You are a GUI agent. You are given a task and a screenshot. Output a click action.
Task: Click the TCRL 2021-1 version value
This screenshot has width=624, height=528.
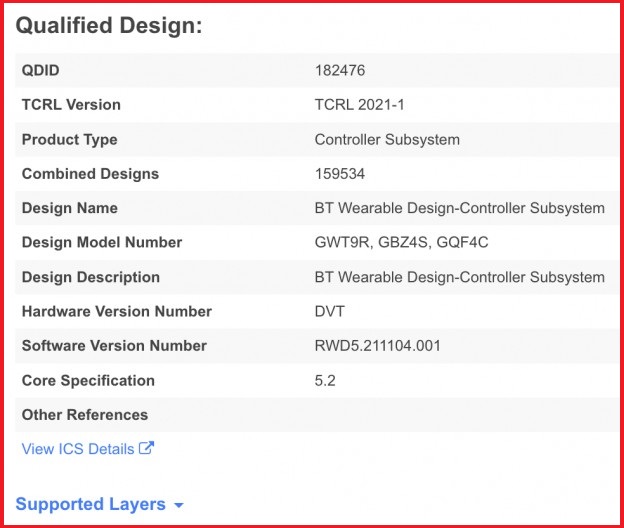[x=359, y=105]
